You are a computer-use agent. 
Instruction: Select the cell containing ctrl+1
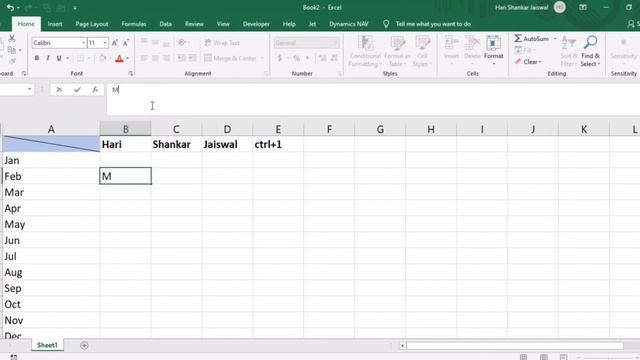[278, 144]
